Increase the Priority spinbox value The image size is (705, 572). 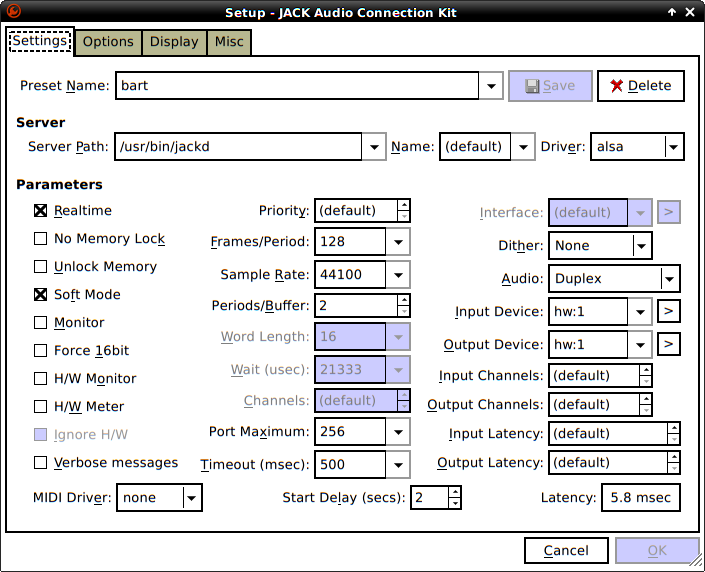(x=404, y=205)
